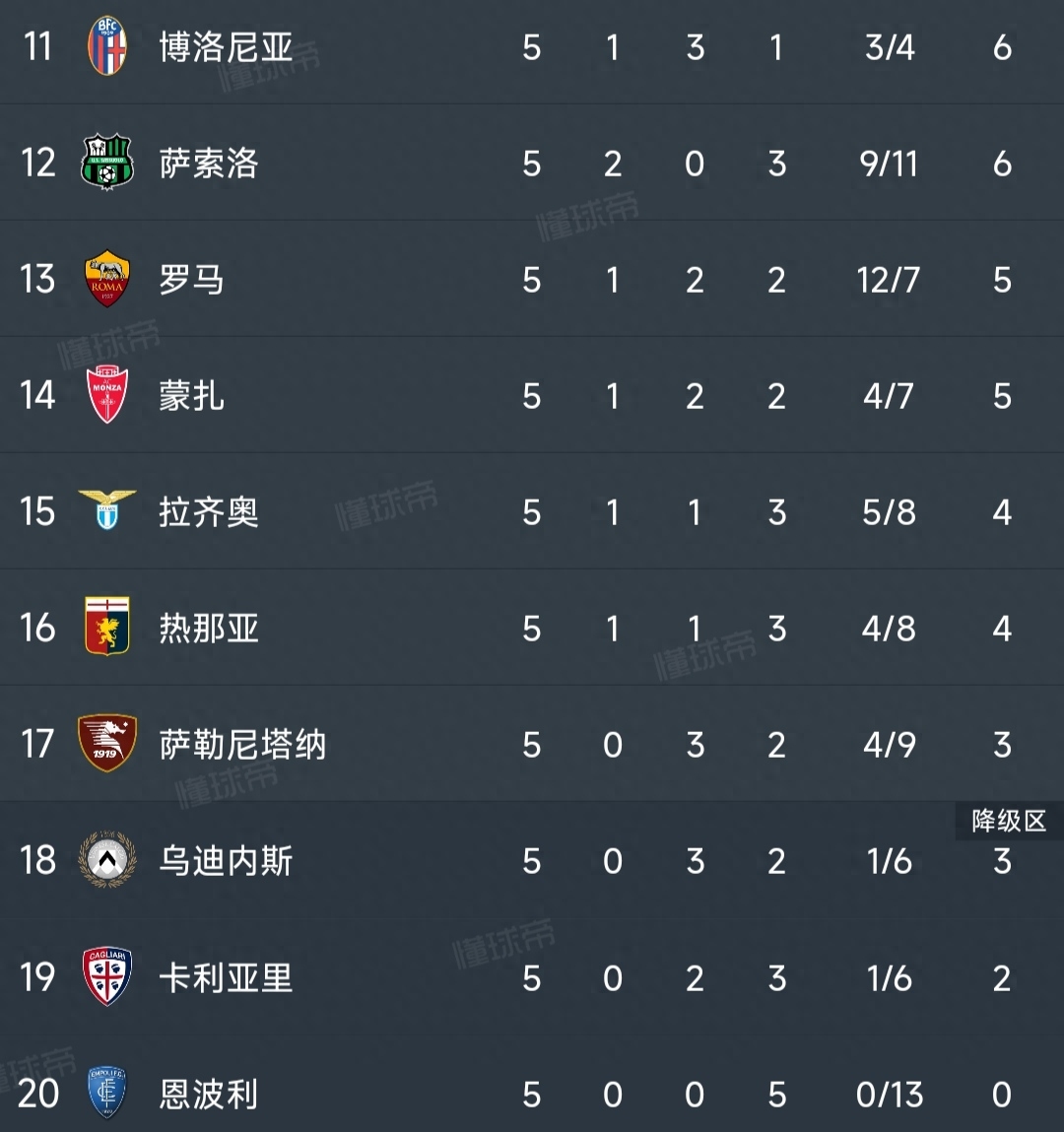Screen dimensions: 1064x1132
Task: Open 乌迪内斯 team page
Action: 226,861
